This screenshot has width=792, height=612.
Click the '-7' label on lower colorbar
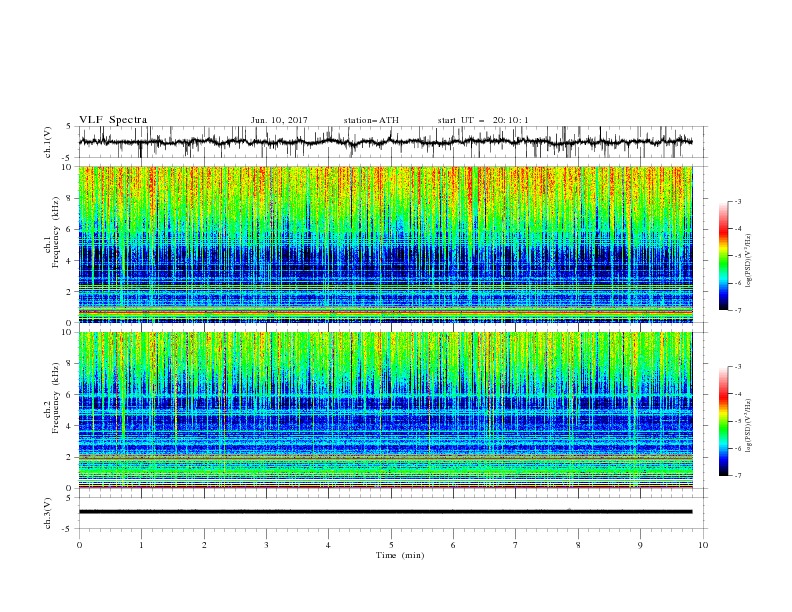click(x=737, y=476)
